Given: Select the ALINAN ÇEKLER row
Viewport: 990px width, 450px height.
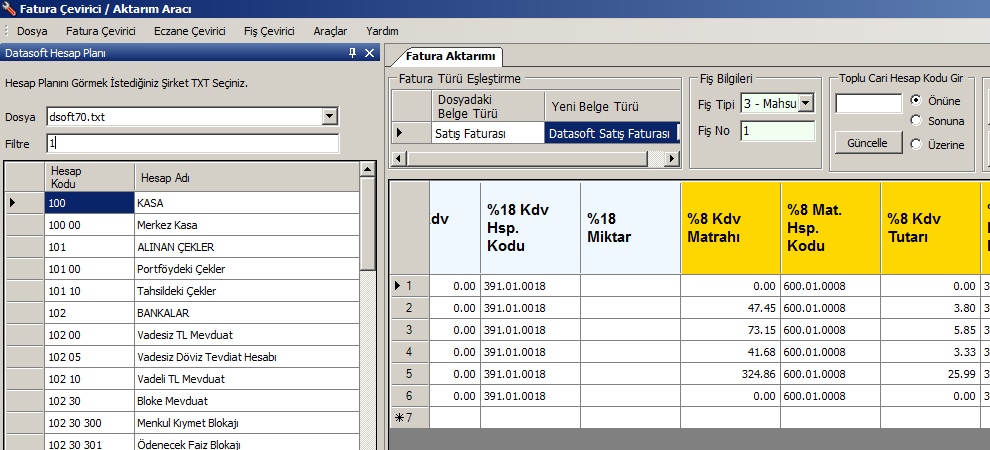Looking at the screenshot, I should (183, 247).
